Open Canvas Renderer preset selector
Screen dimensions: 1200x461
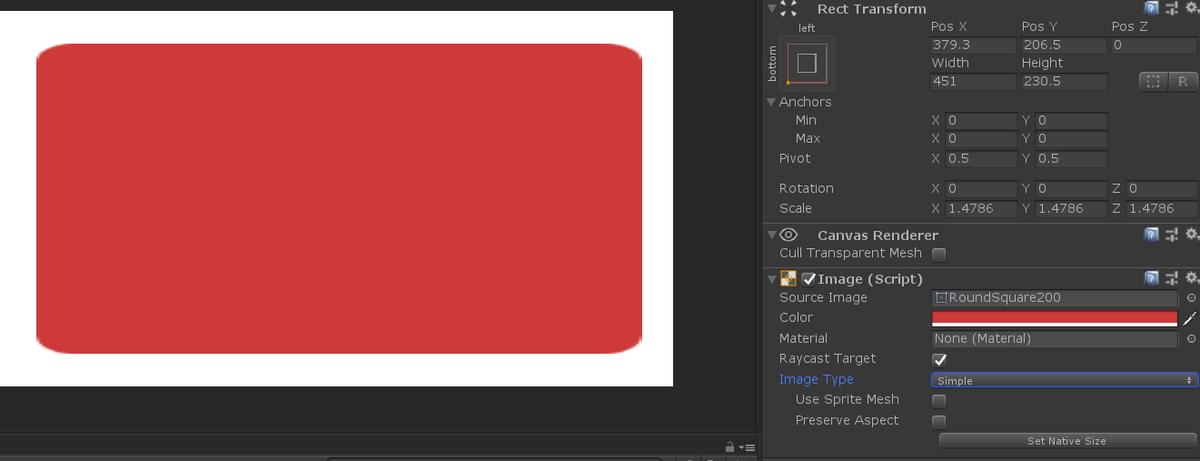tap(1170, 234)
